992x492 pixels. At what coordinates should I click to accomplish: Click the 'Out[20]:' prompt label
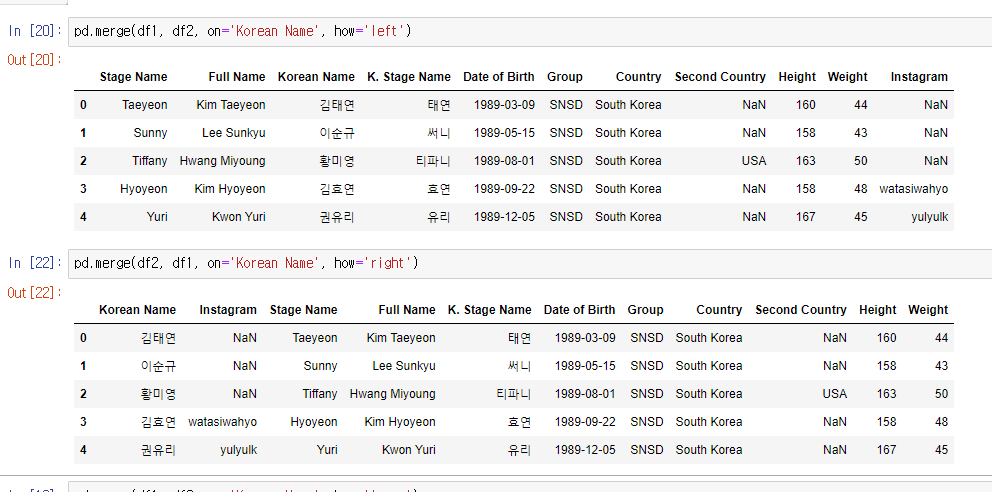coord(34,59)
